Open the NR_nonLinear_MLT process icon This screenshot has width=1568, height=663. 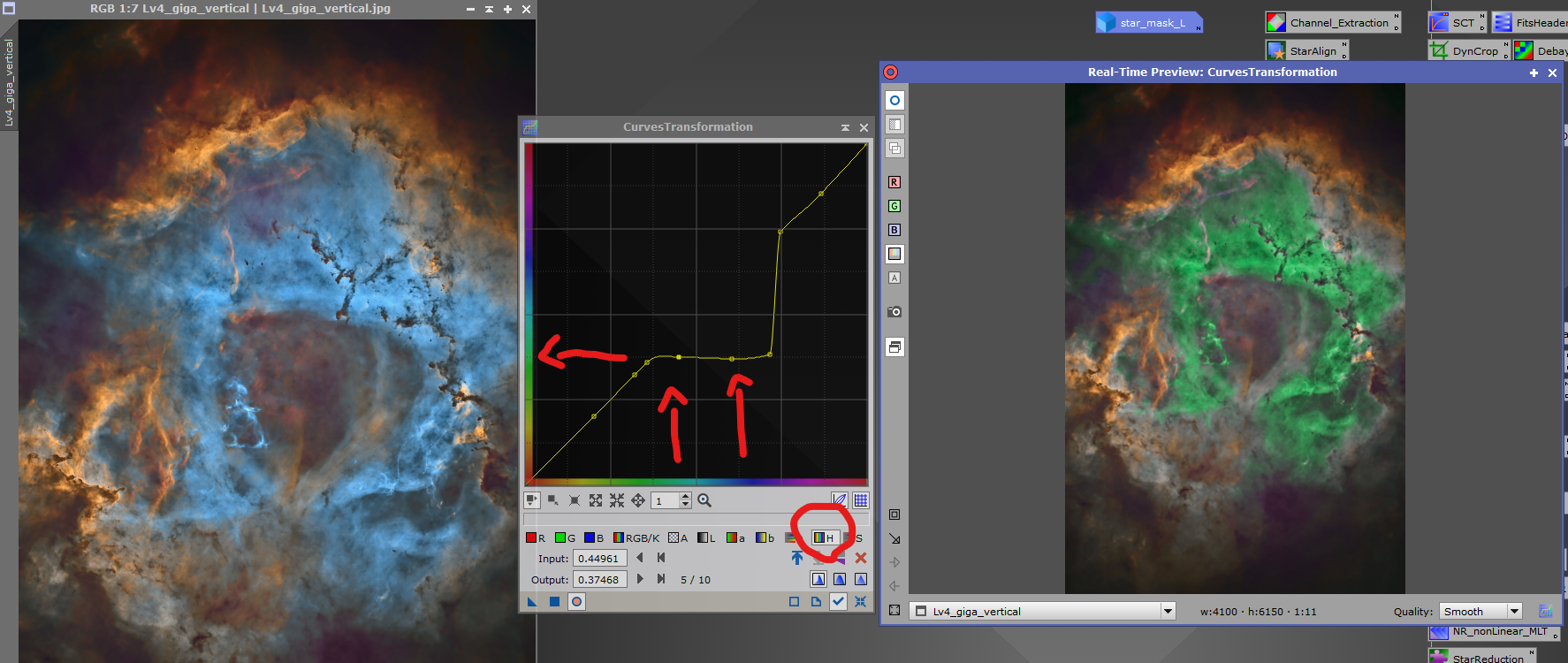tap(1494, 632)
